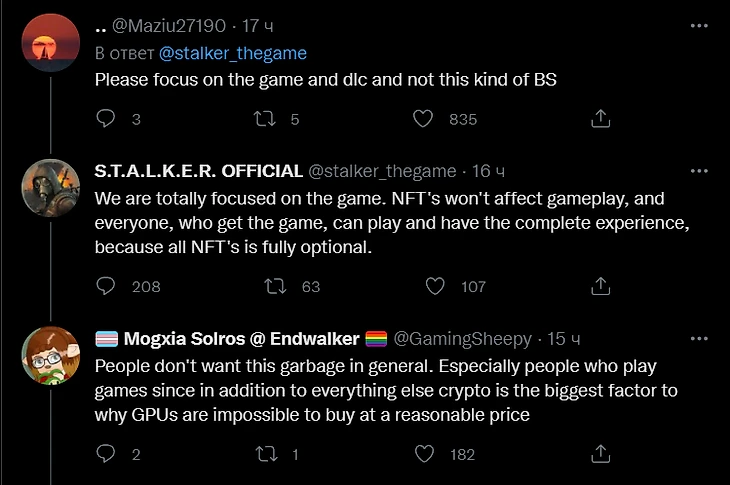Like the S.T.A.L.K.E.R. OFFICIAL tweet
The width and height of the screenshot is (730, 485).
pos(435,286)
